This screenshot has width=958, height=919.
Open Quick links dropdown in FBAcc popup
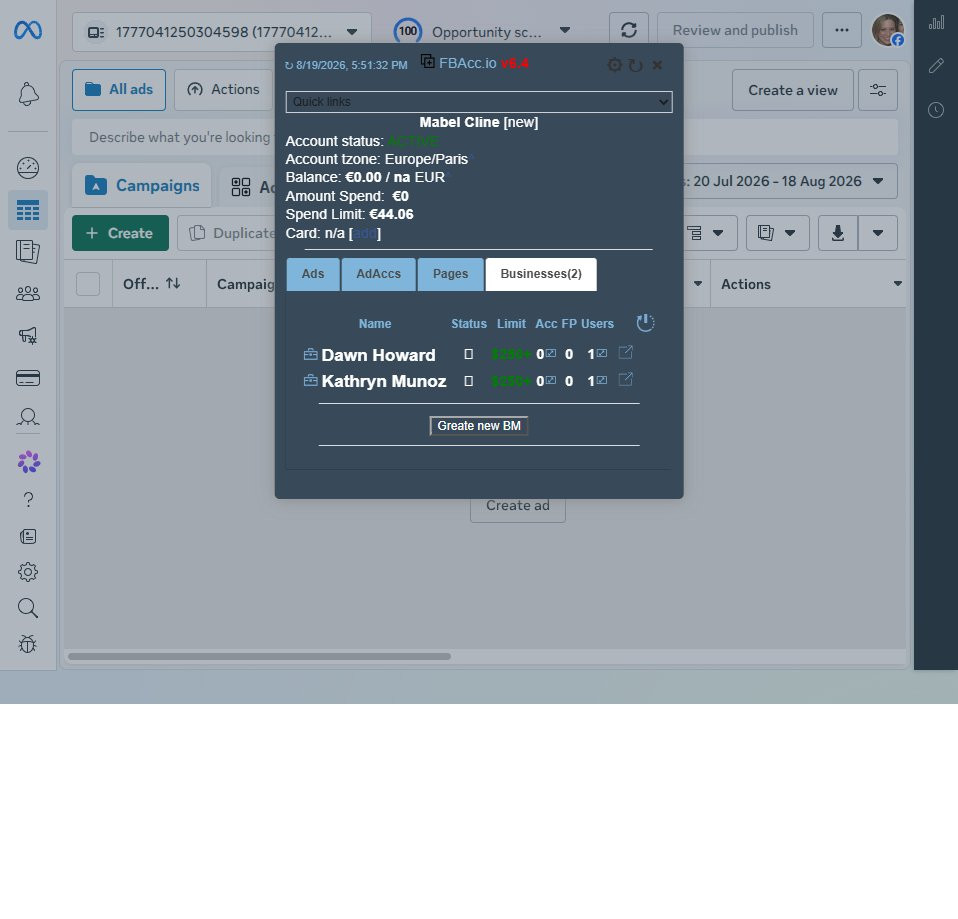coord(479,102)
